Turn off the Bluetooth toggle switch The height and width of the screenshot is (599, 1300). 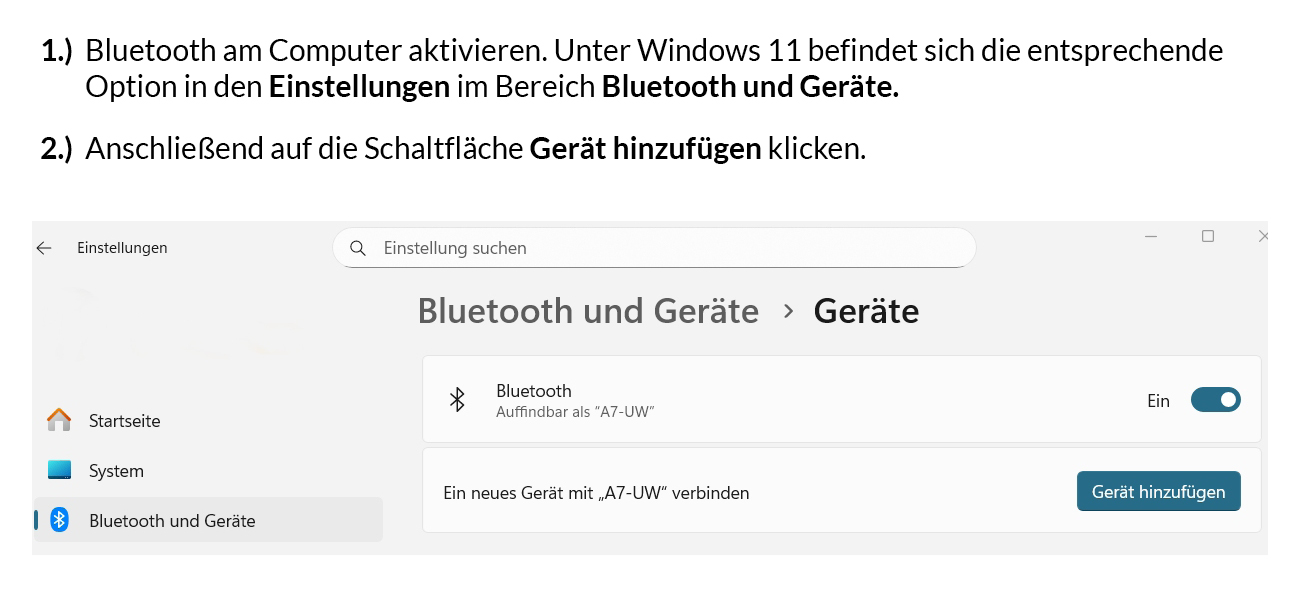tap(1215, 400)
